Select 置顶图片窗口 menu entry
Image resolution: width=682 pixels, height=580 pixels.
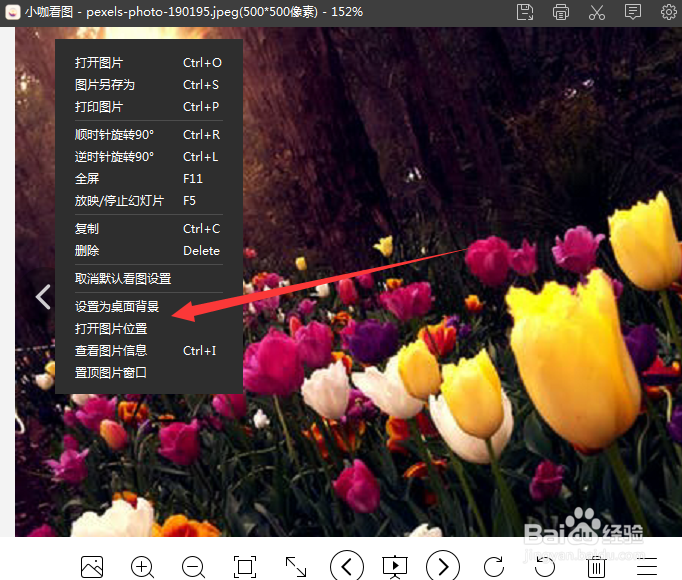[148, 373]
